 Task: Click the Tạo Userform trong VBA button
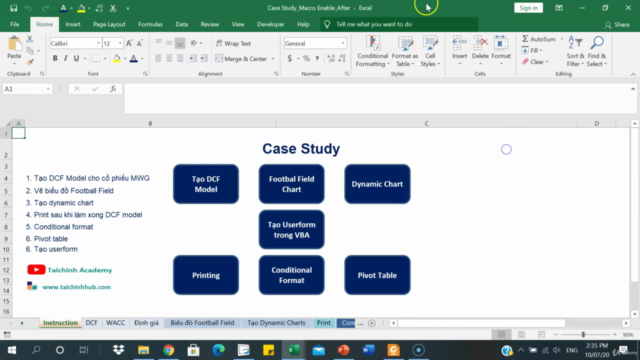(x=291, y=229)
